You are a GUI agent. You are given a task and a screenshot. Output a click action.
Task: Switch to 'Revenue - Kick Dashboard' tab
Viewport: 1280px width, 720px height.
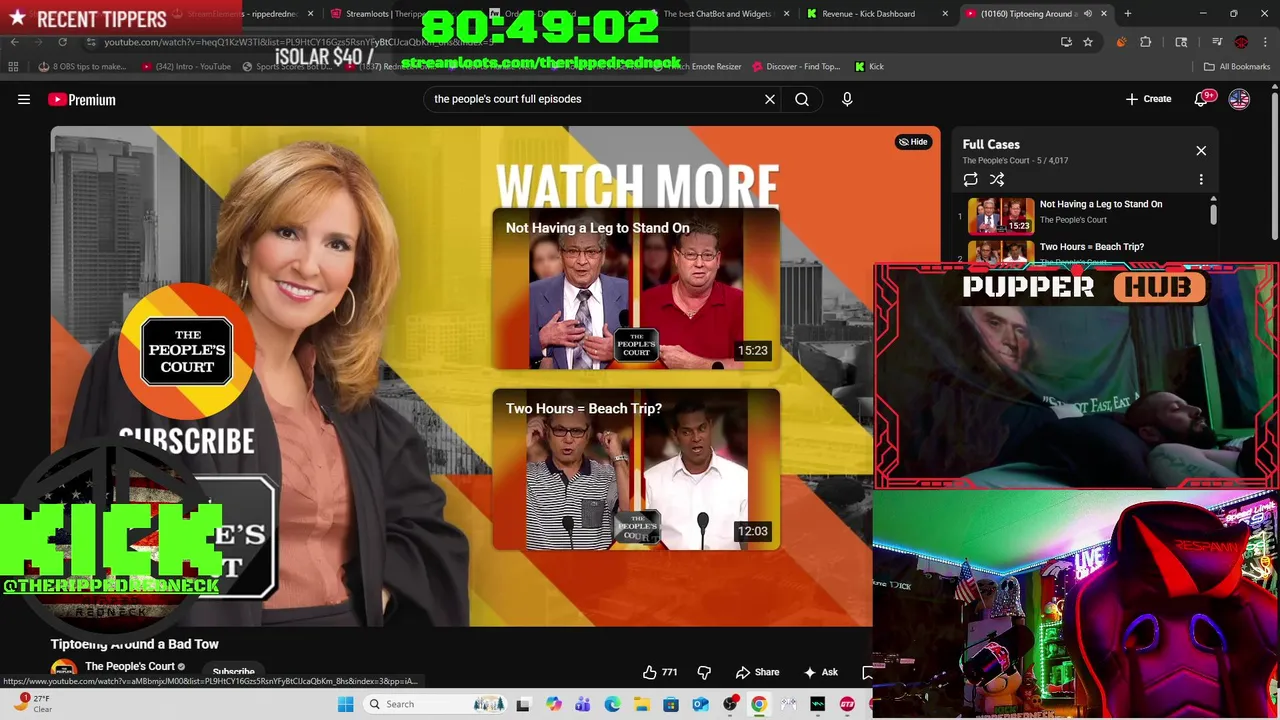(868, 14)
